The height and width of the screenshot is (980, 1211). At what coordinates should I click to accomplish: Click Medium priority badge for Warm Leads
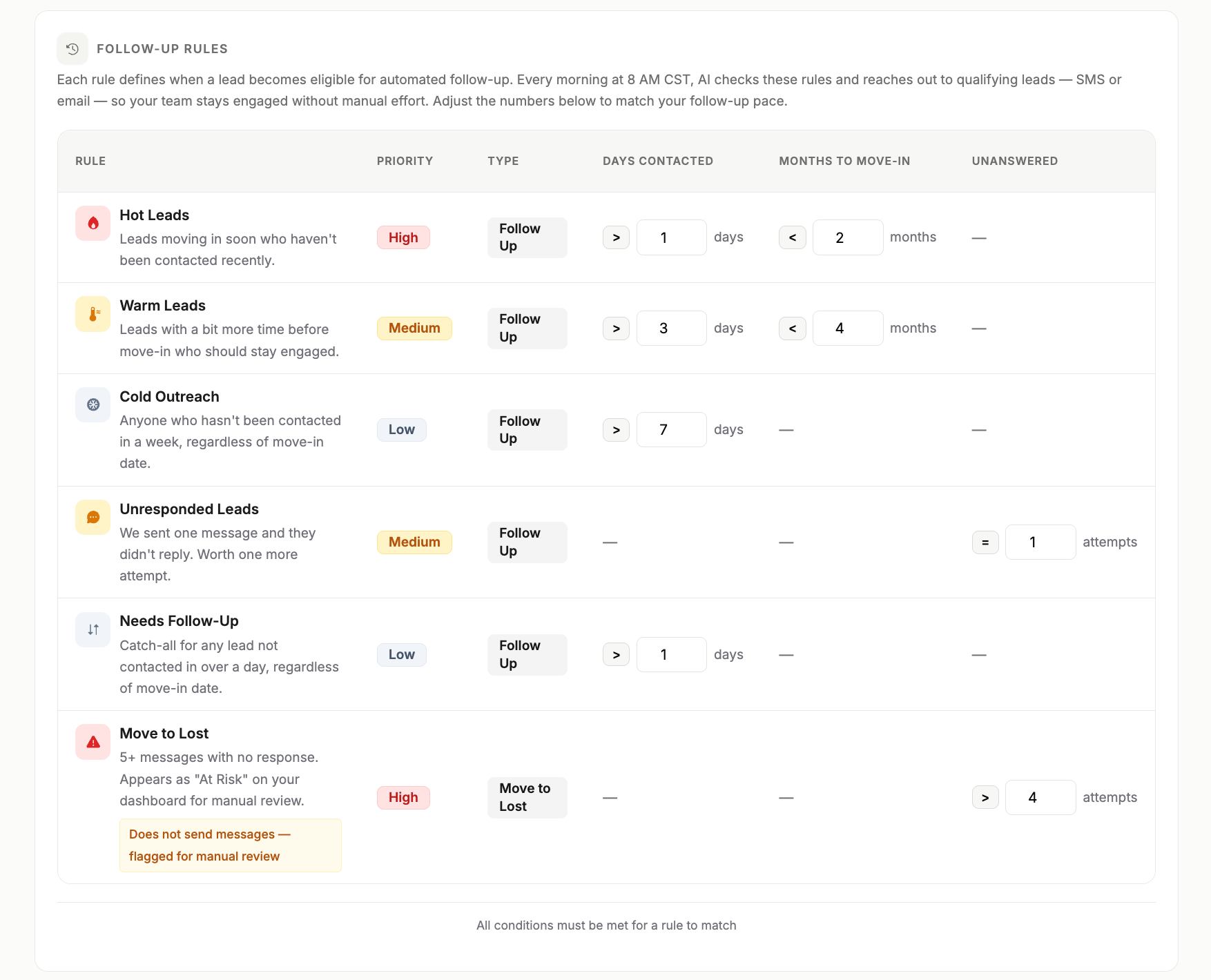coord(414,329)
